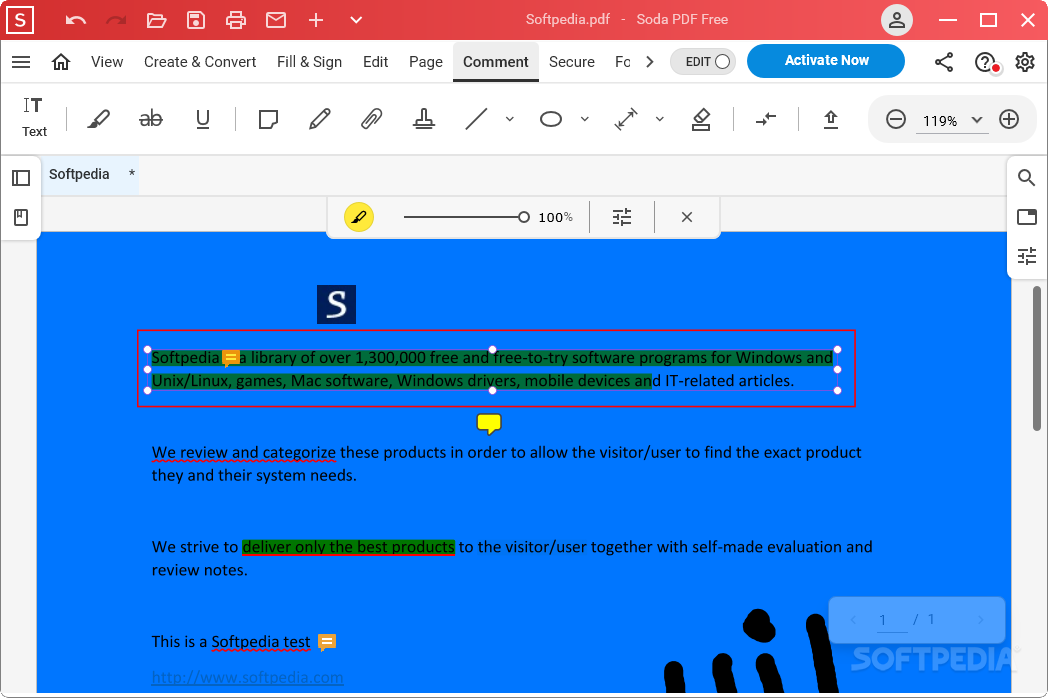
Task: Open the Page tab
Action: [426, 62]
